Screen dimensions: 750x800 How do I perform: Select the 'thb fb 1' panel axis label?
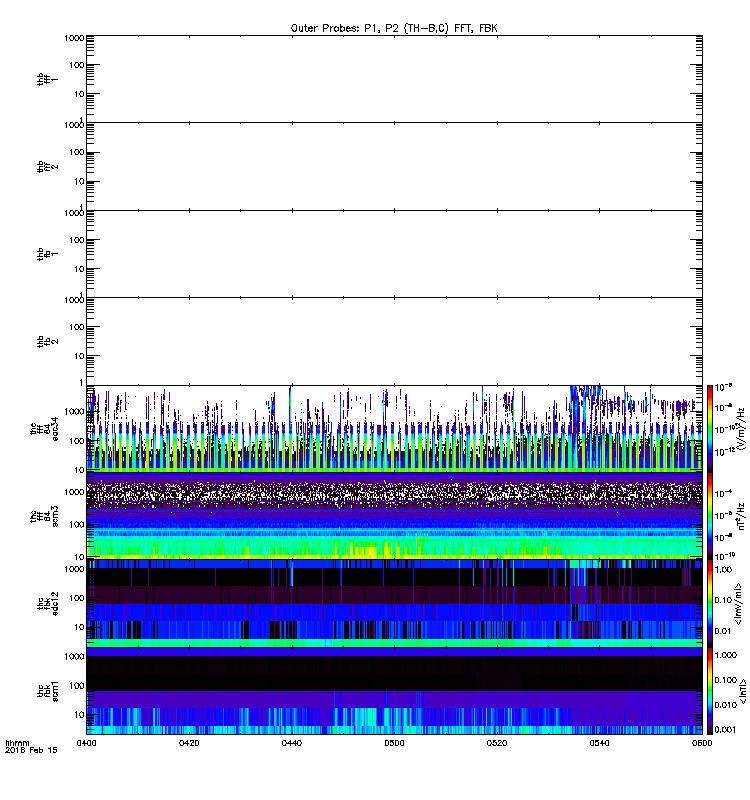[x=47, y=254]
